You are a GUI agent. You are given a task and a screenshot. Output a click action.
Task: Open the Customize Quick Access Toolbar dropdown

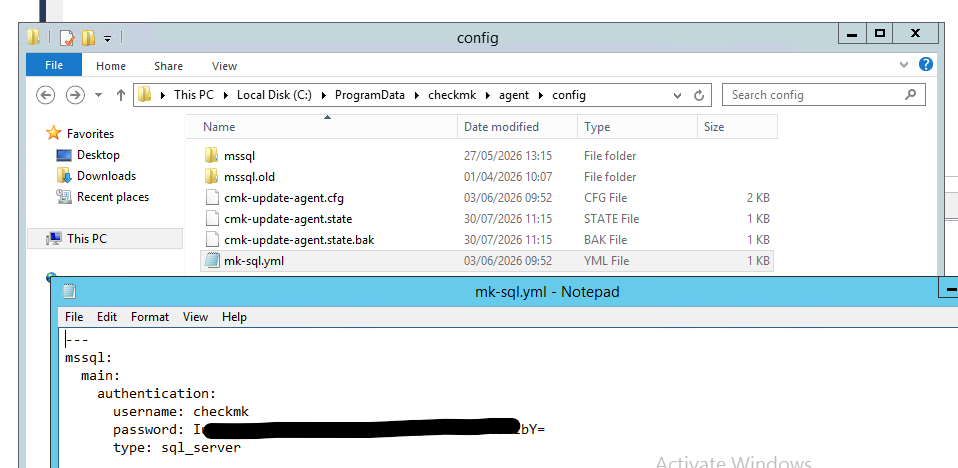click(107, 38)
